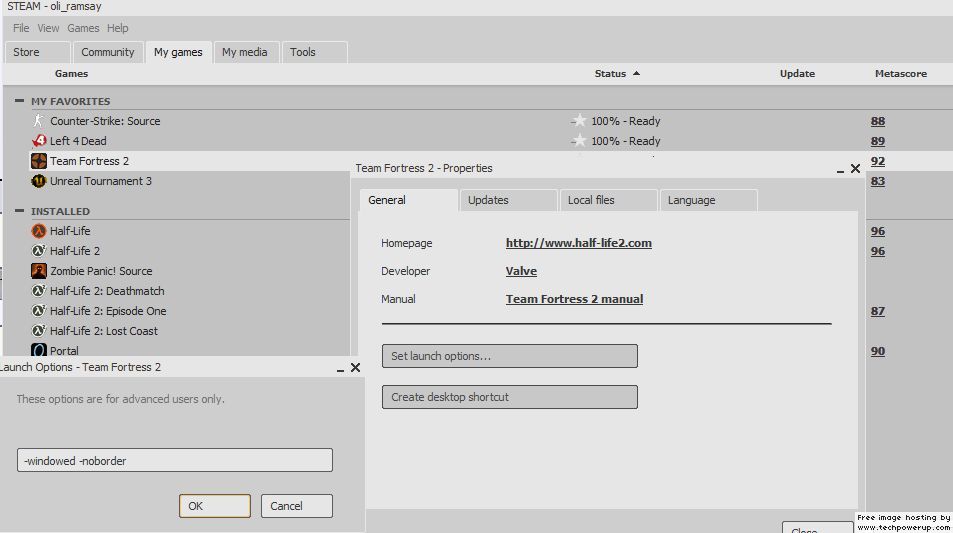Open the Games menu

83,28
